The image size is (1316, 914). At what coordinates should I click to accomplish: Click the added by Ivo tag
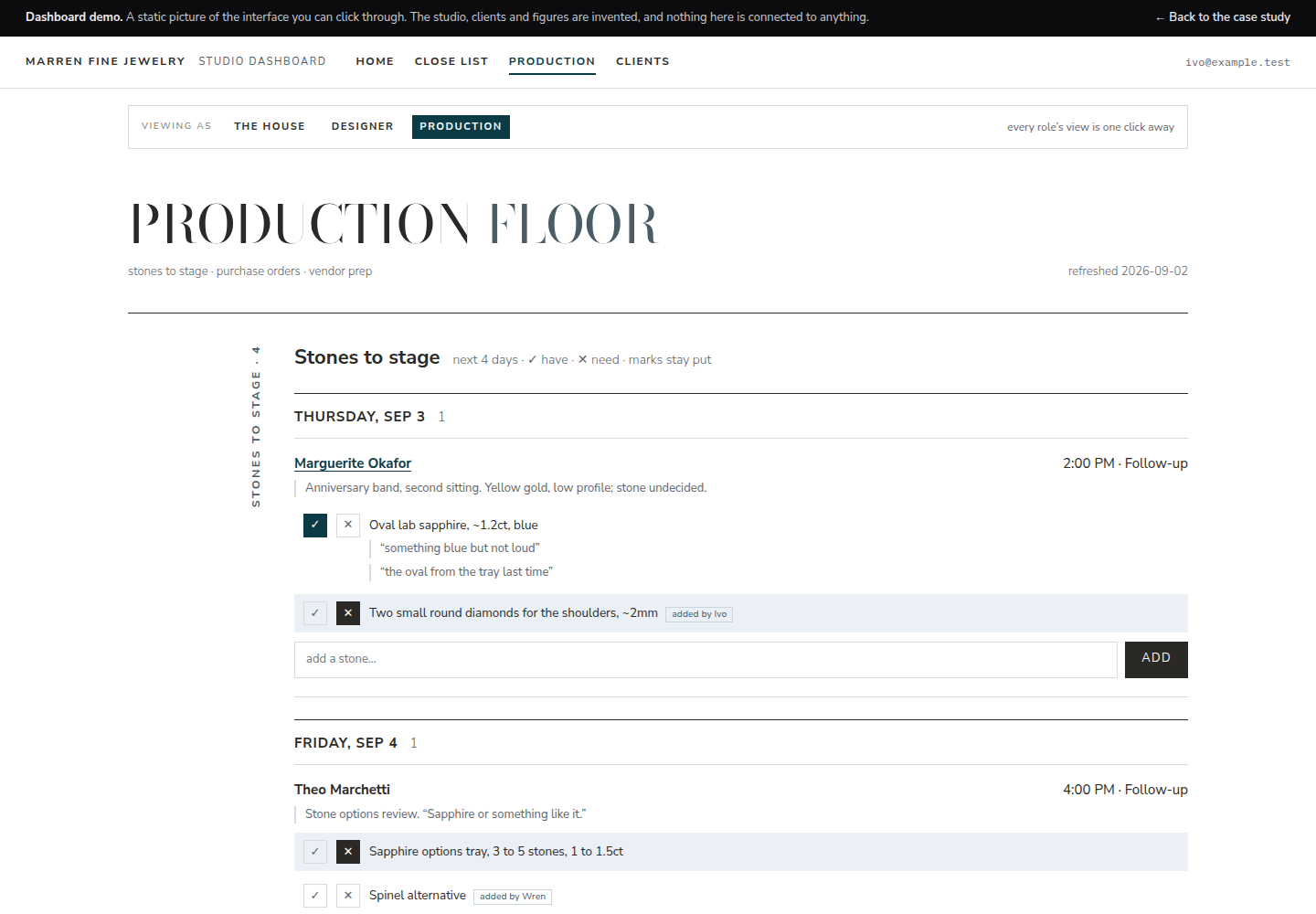click(699, 614)
